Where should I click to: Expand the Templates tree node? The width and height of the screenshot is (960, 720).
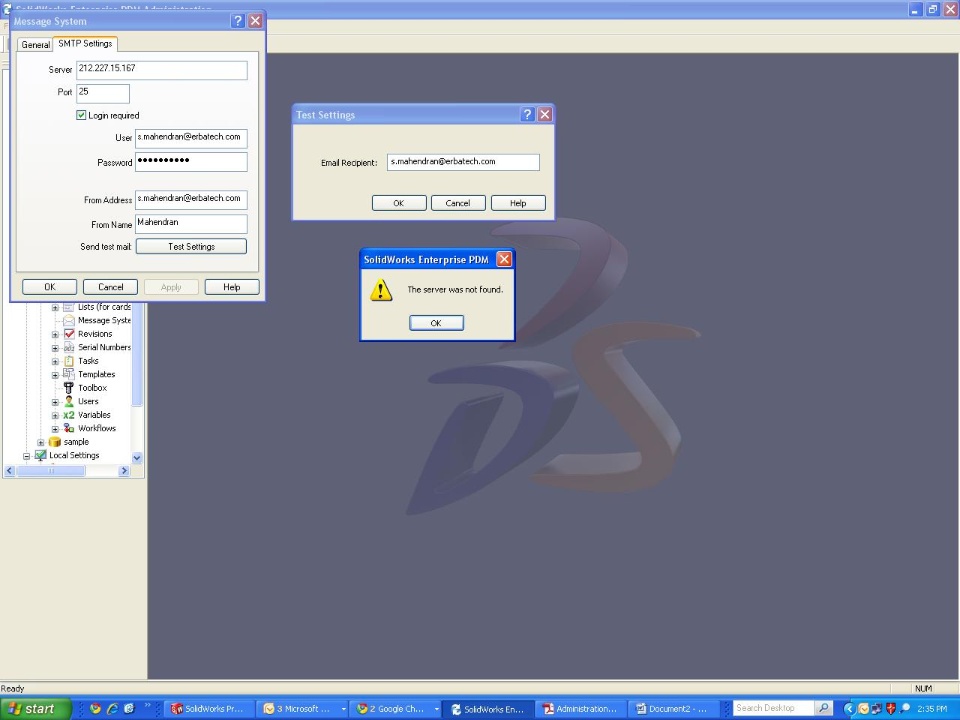pos(55,375)
